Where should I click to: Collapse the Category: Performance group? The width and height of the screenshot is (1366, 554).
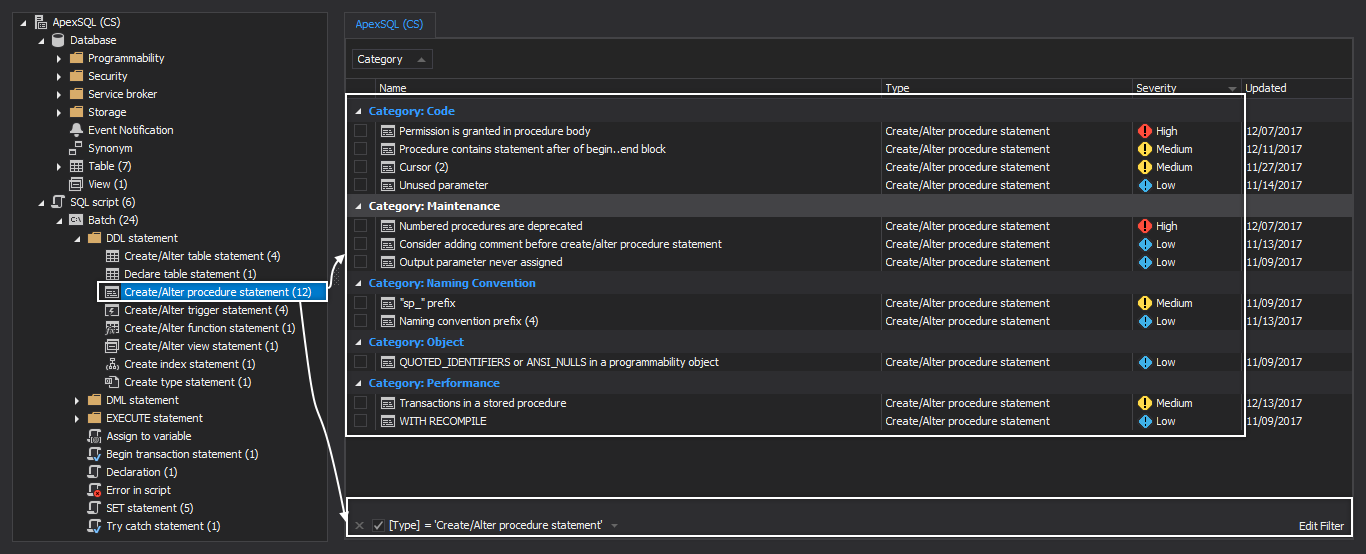coord(358,383)
